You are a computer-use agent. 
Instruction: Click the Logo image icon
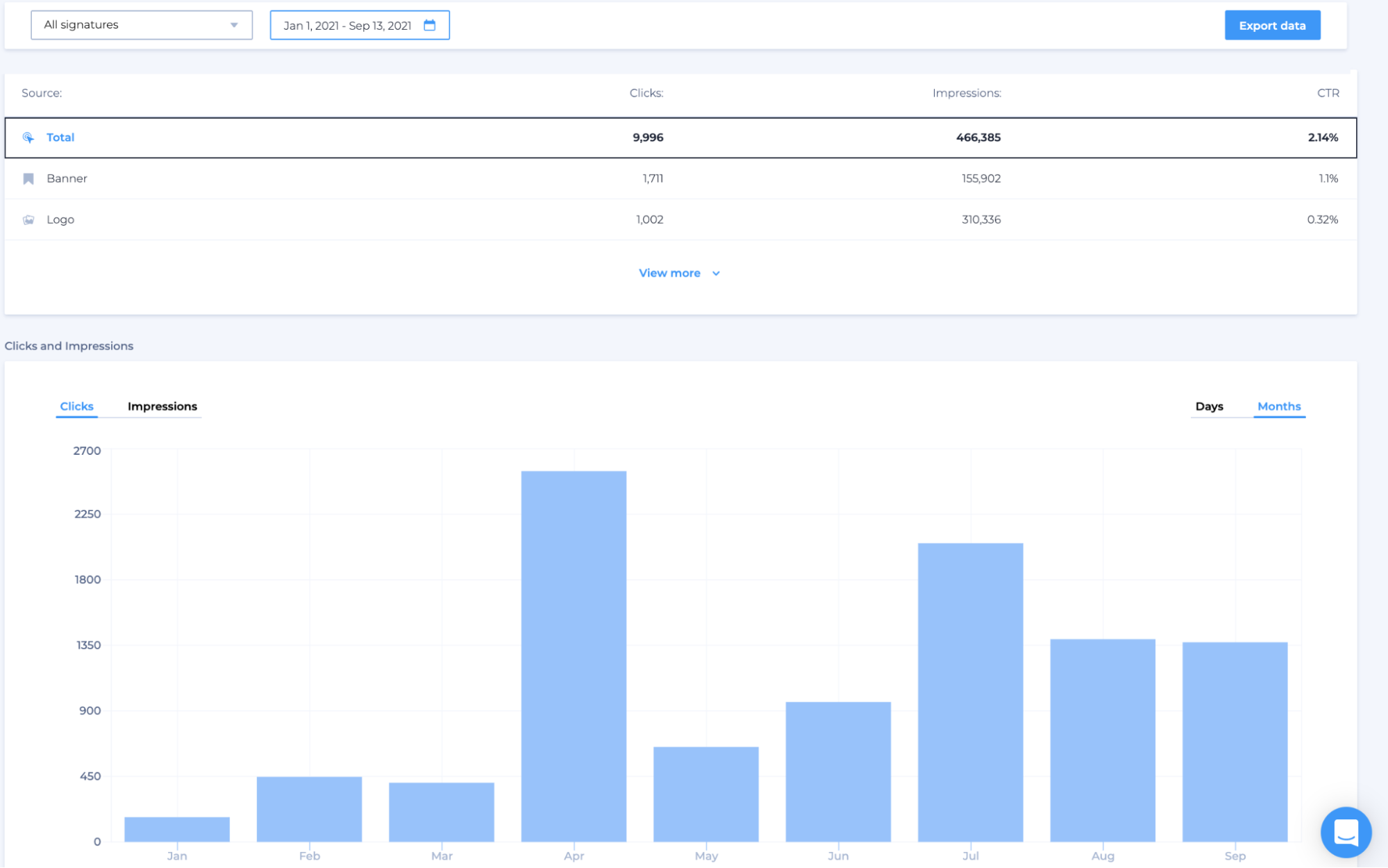(x=28, y=219)
